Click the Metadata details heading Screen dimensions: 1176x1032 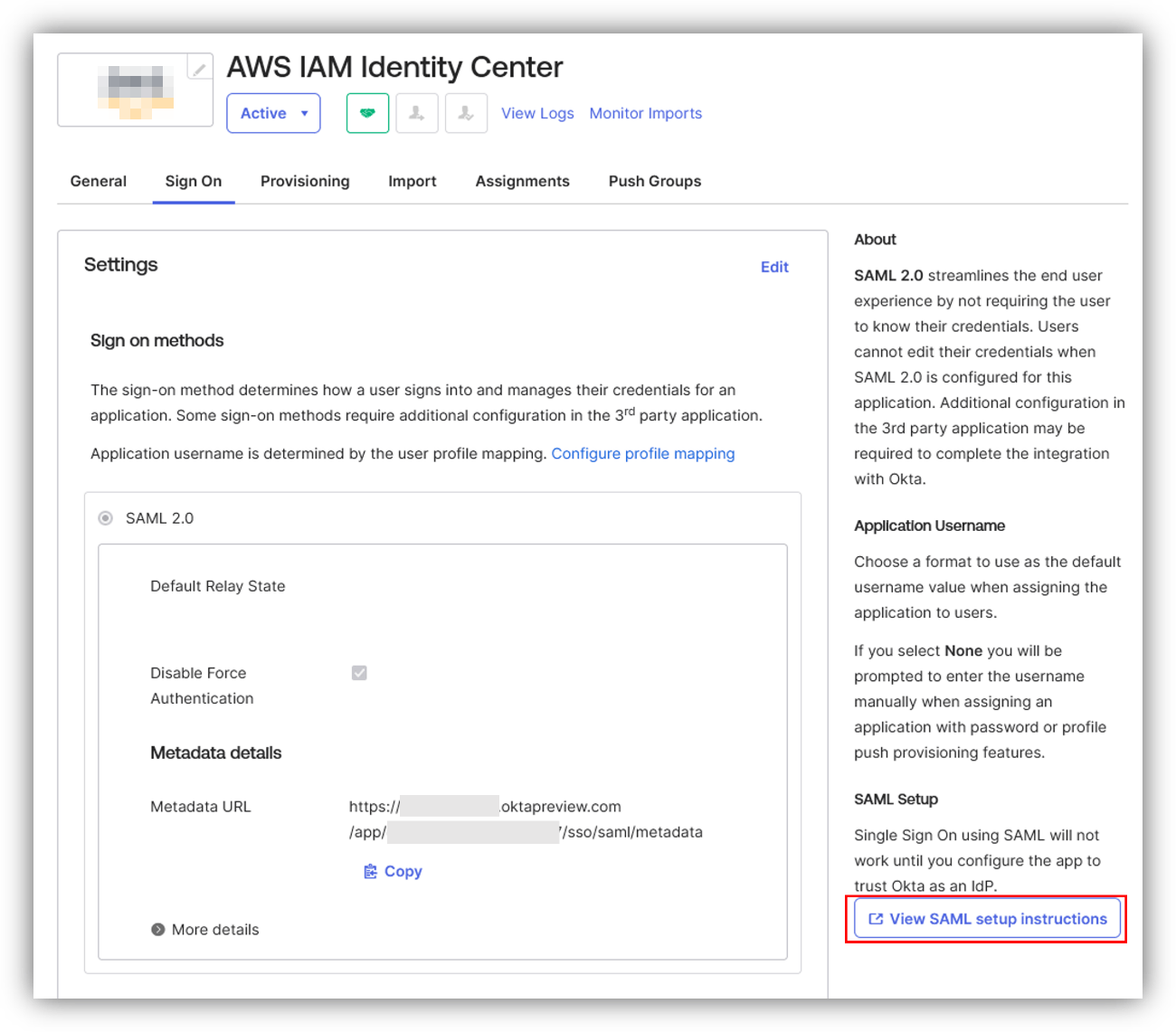[216, 753]
